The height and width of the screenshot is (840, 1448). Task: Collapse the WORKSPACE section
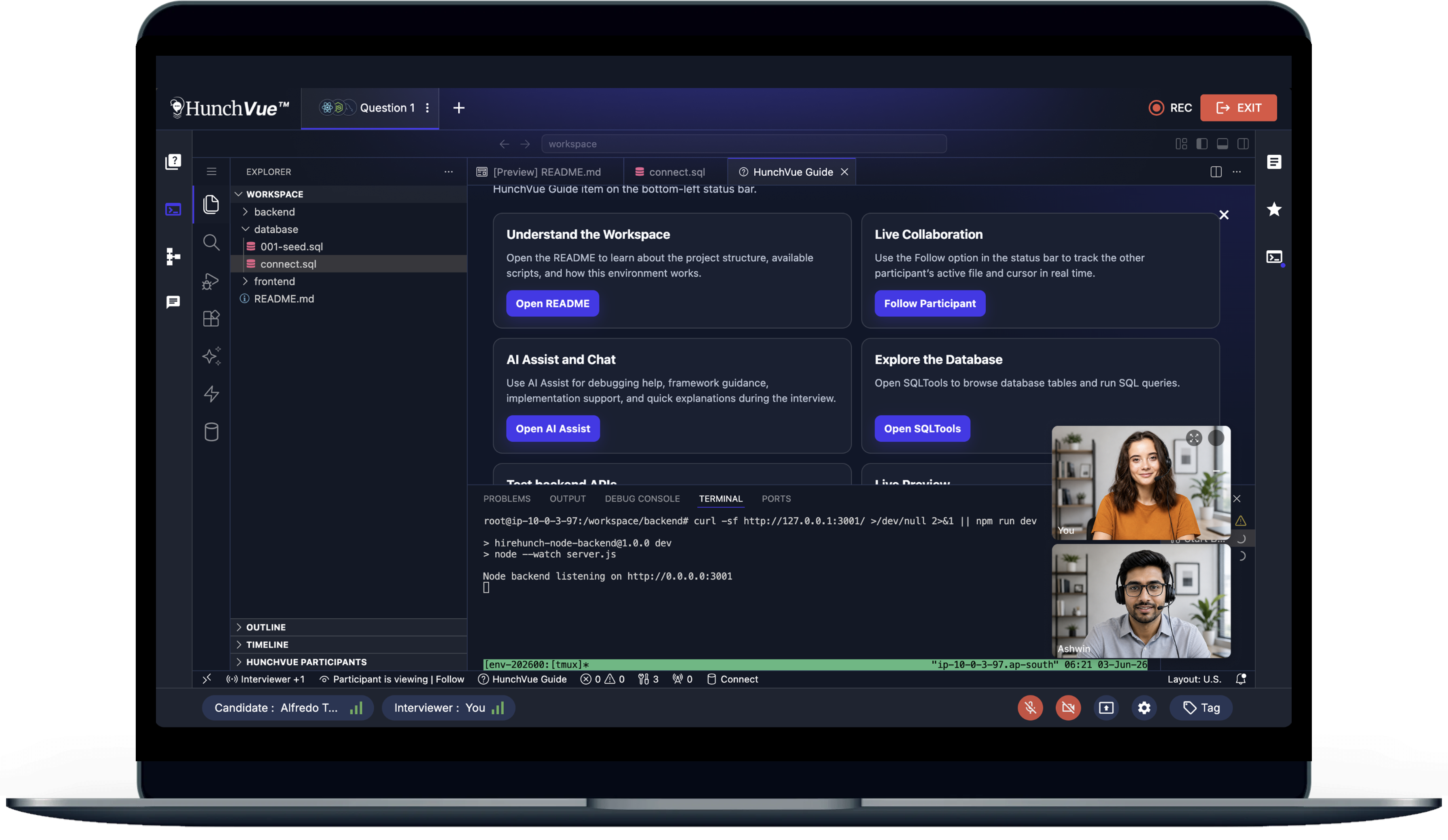pos(348,193)
